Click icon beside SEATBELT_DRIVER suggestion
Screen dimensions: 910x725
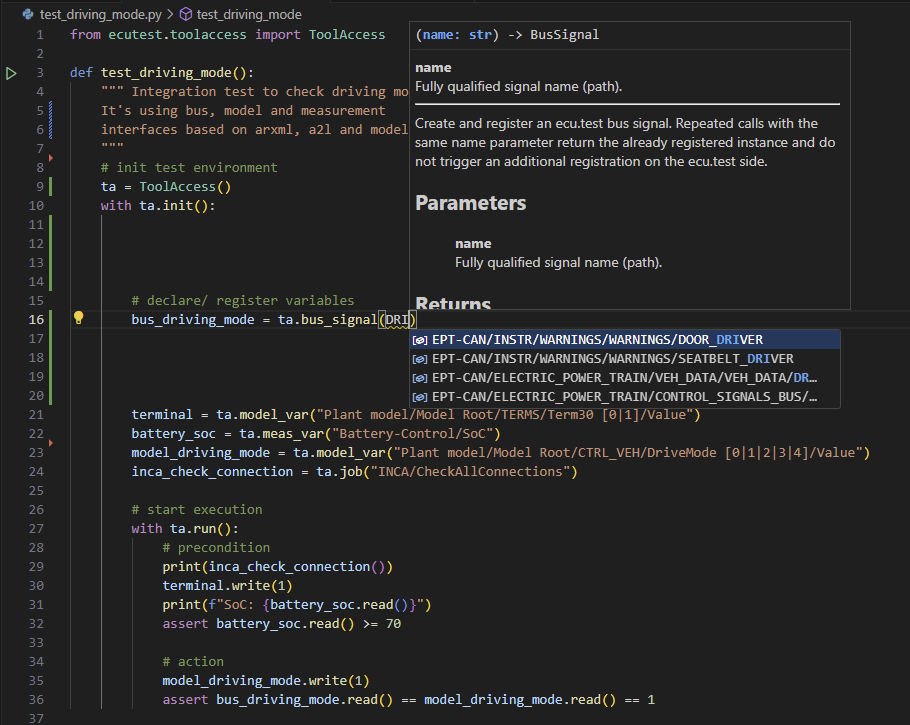pos(421,359)
